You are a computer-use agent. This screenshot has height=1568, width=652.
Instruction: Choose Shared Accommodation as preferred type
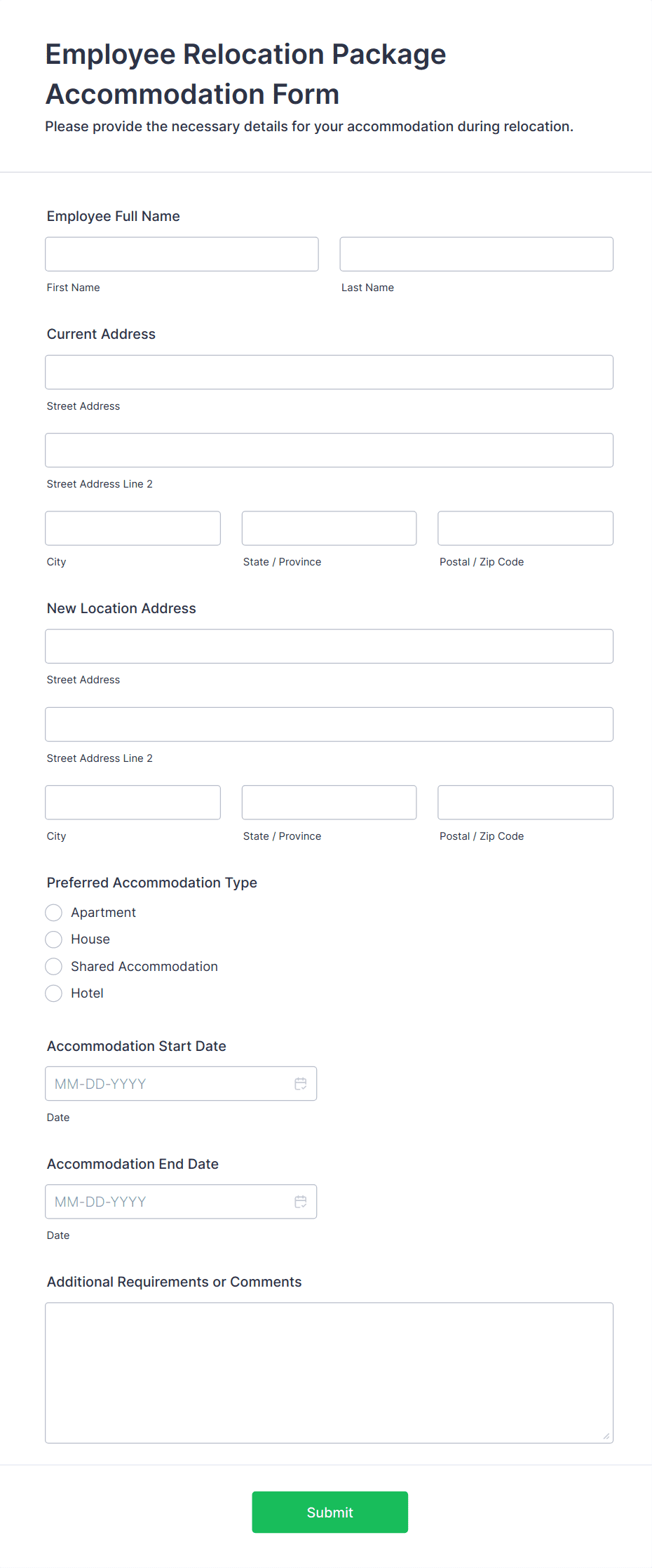point(53,966)
